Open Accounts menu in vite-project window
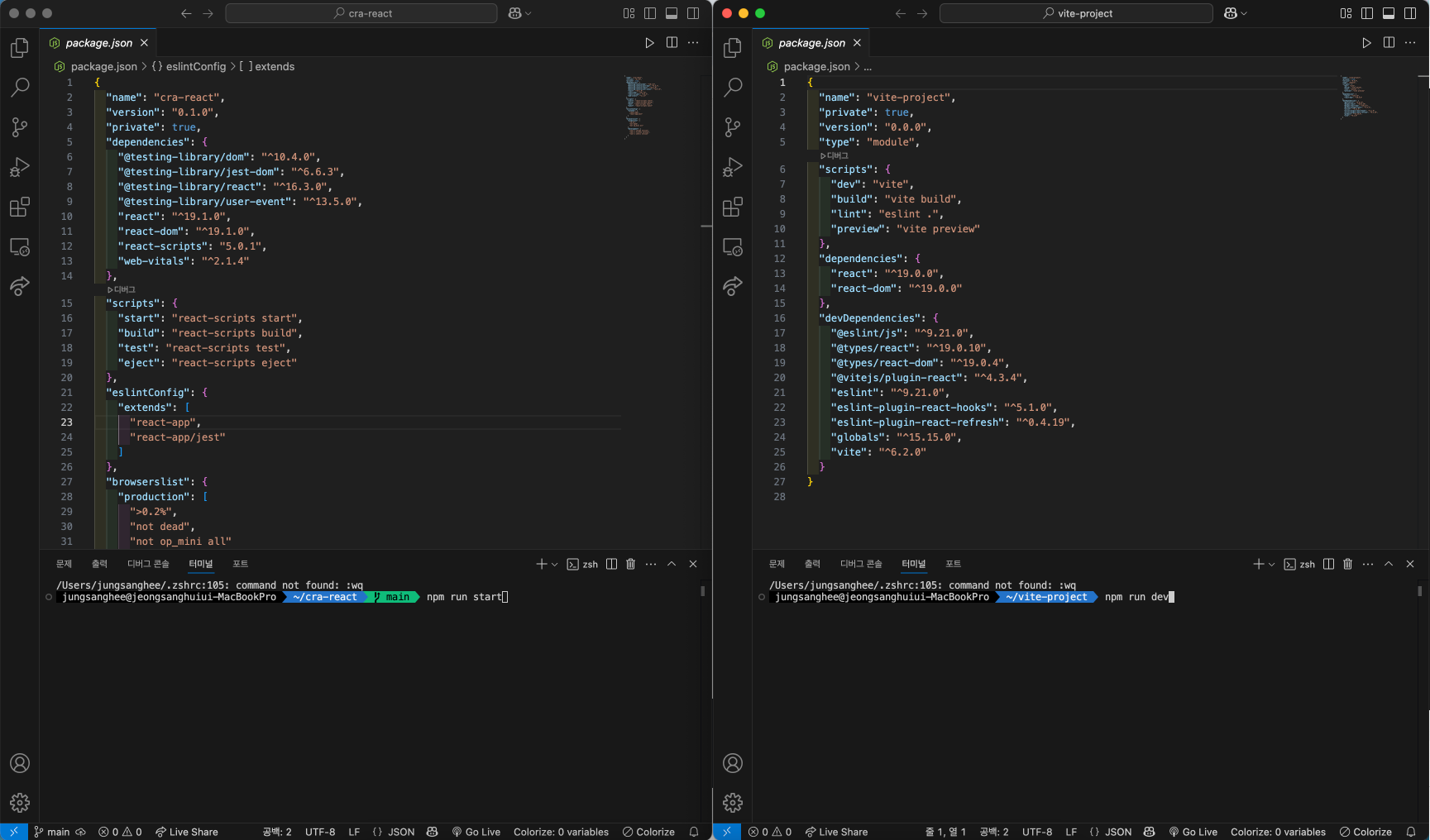 coord(733,763)
